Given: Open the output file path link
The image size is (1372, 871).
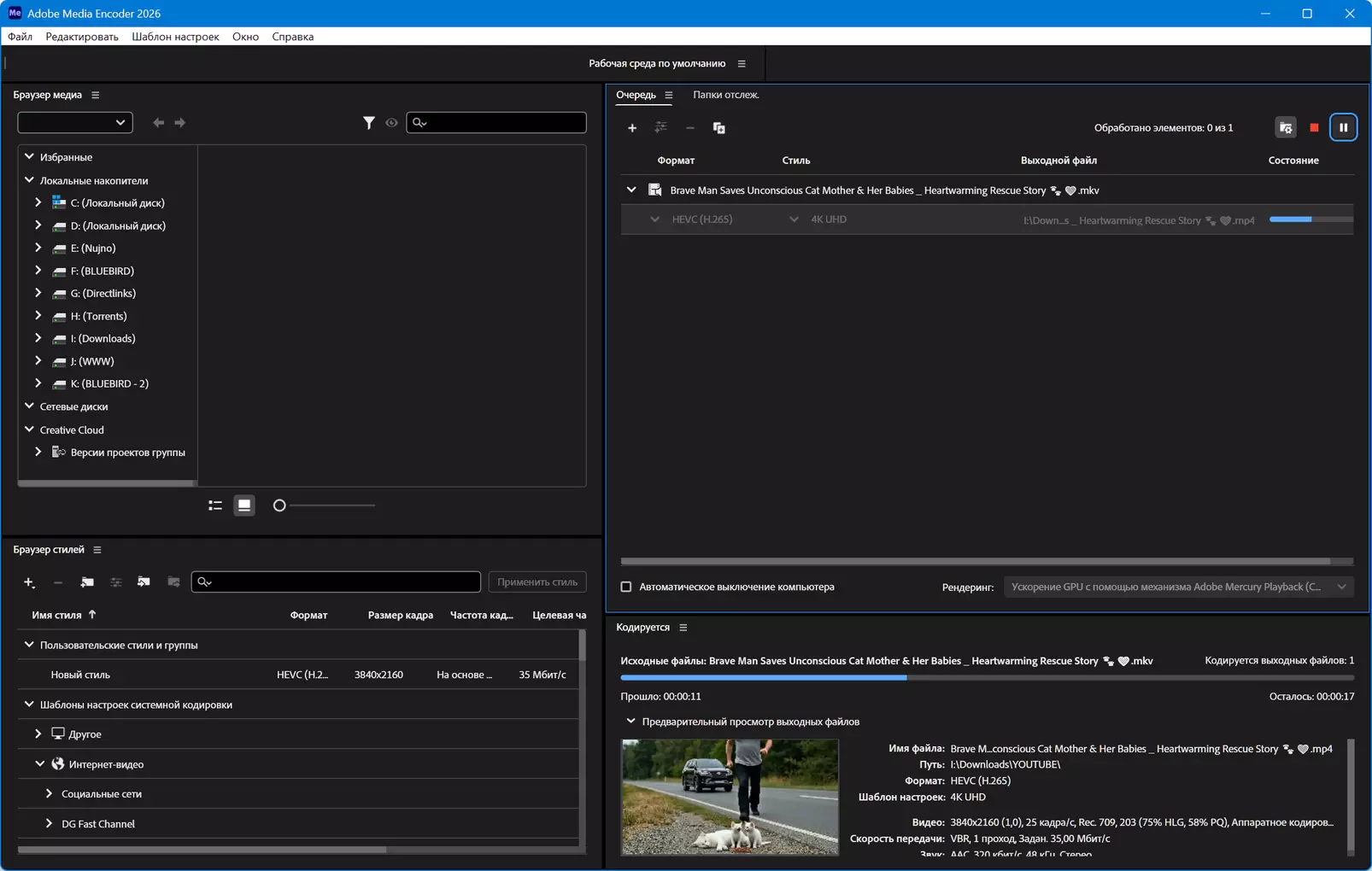Looking at the screenshot, I should (1139, 220).
